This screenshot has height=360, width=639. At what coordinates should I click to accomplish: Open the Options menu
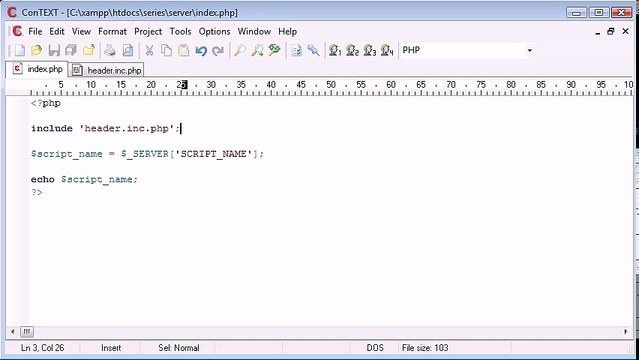214,31
